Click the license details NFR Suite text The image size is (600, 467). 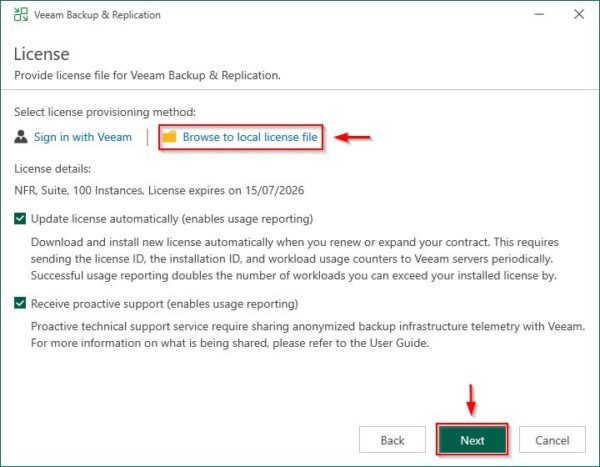pyautogui.click(x=159, y=190)
